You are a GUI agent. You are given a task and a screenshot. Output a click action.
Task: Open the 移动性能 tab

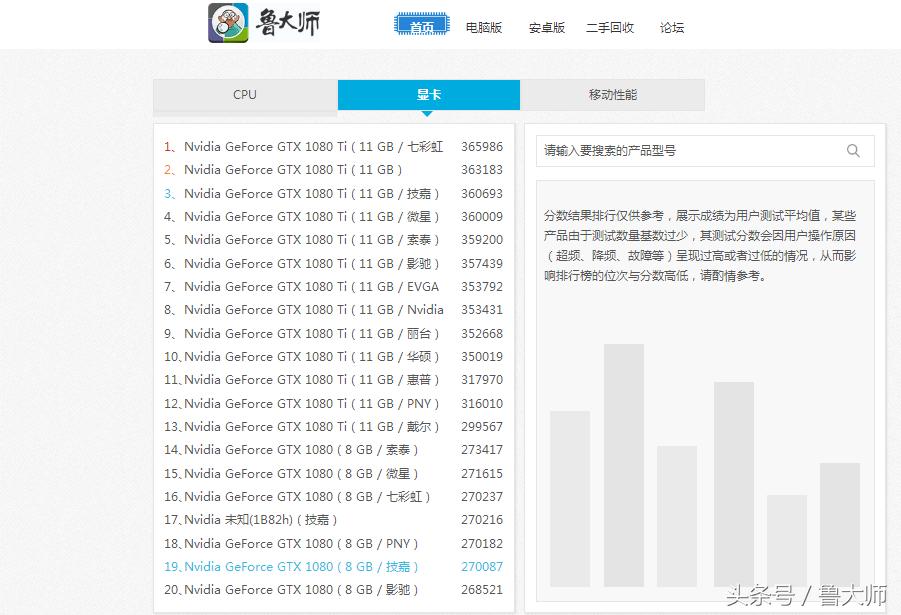pos(611,94)
